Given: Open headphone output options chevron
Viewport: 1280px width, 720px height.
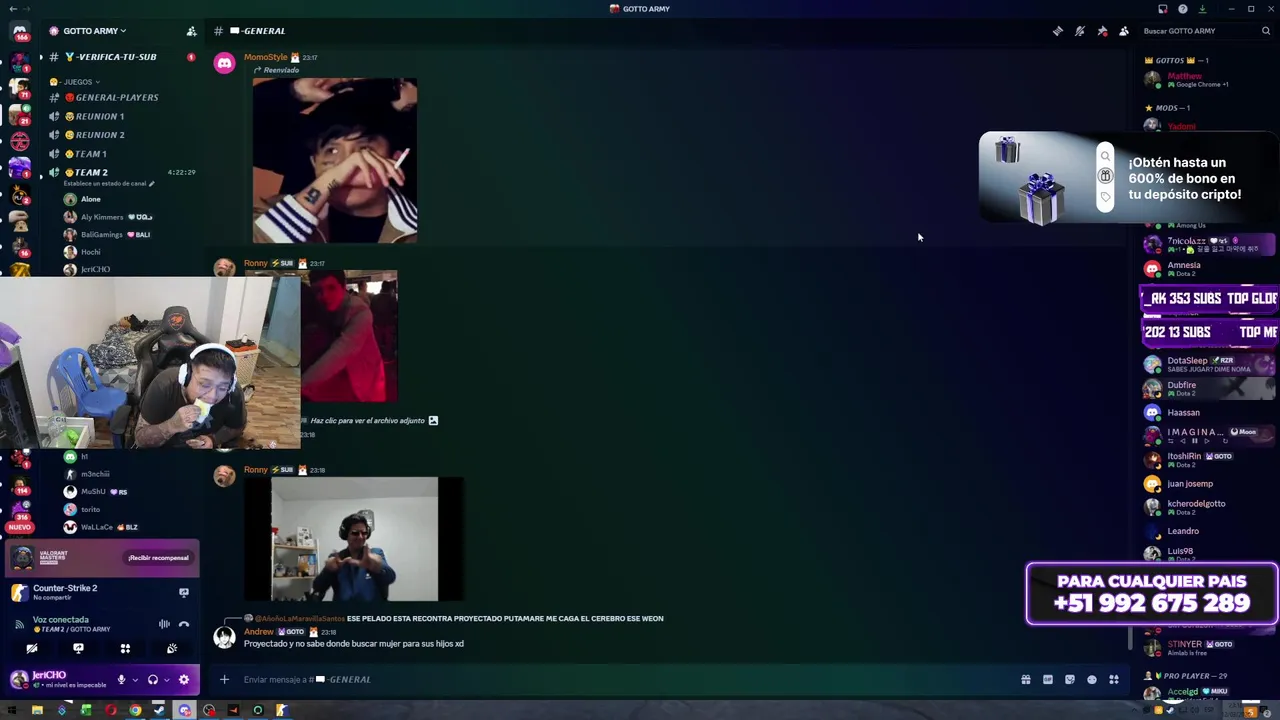Looking at the screenshot, I should pyautogui.click(x=165, y=680).
